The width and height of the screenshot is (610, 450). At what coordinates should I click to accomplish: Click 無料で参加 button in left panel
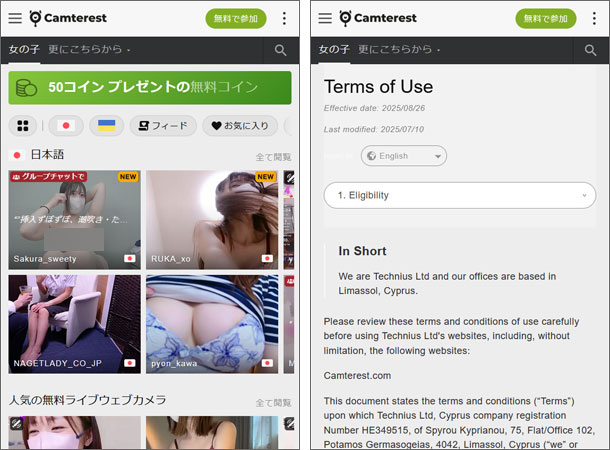(x=236, y=18)
